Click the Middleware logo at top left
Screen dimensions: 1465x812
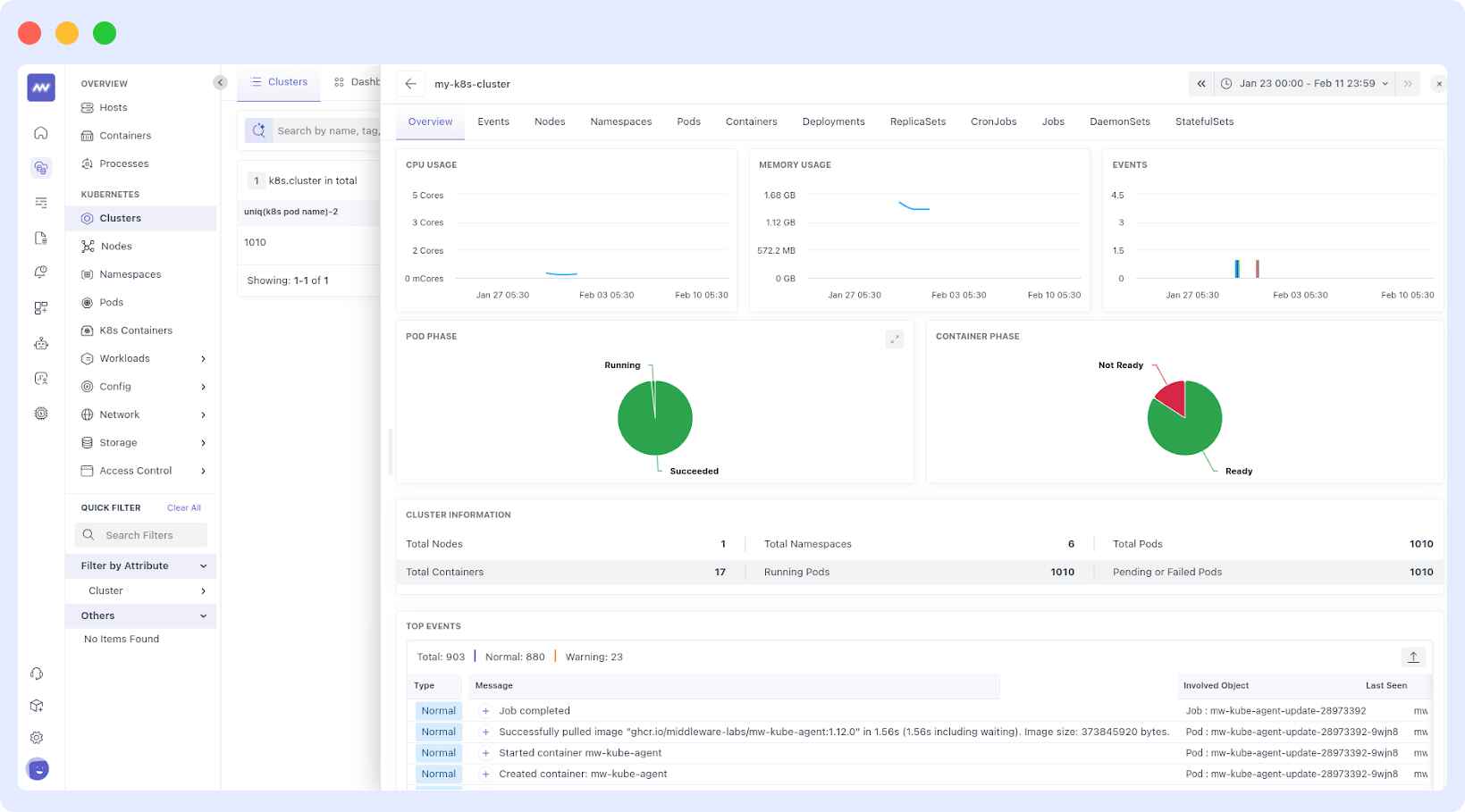(x=39, y=87)
